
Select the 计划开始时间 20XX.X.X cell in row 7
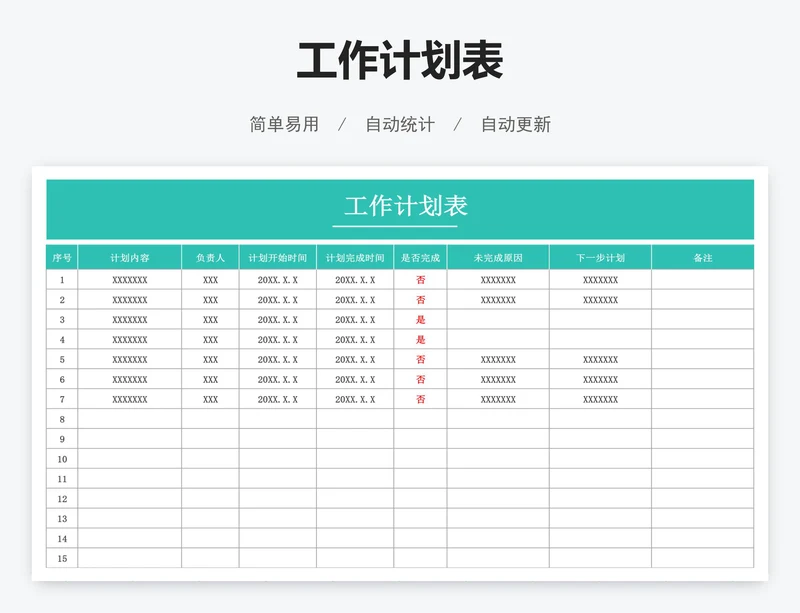(x=278, y=399)
